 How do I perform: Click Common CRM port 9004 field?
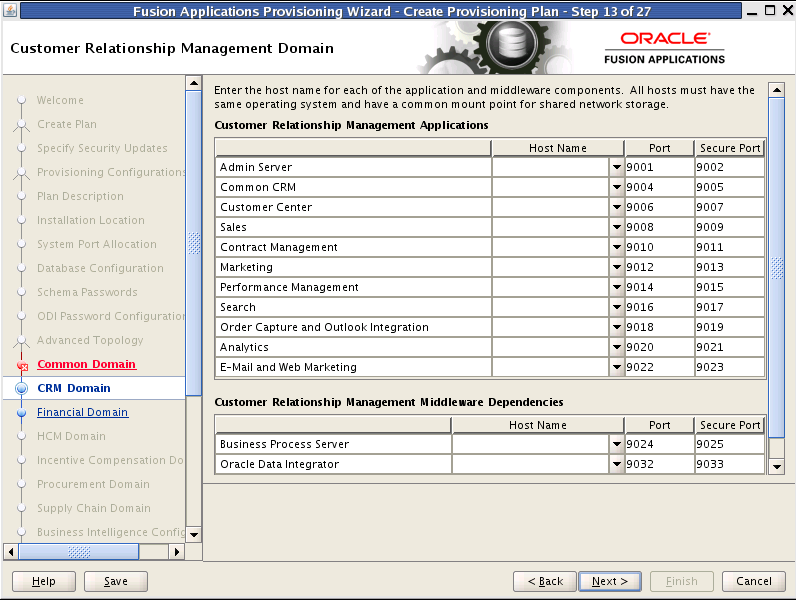(x=659, y=187)
